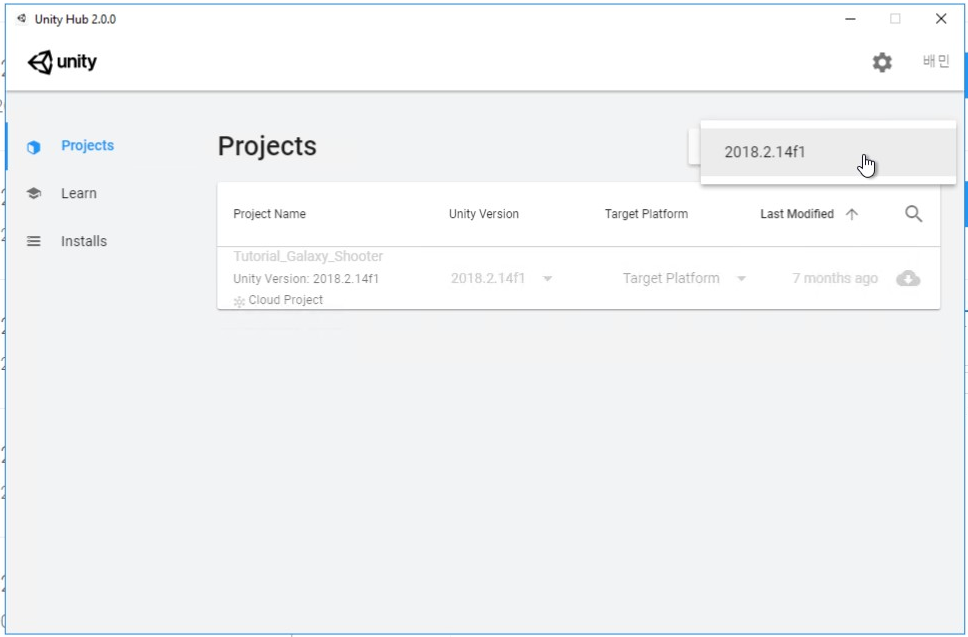Open the Projects tab
This screenshot has width=968, height=637.
[87, 145]
